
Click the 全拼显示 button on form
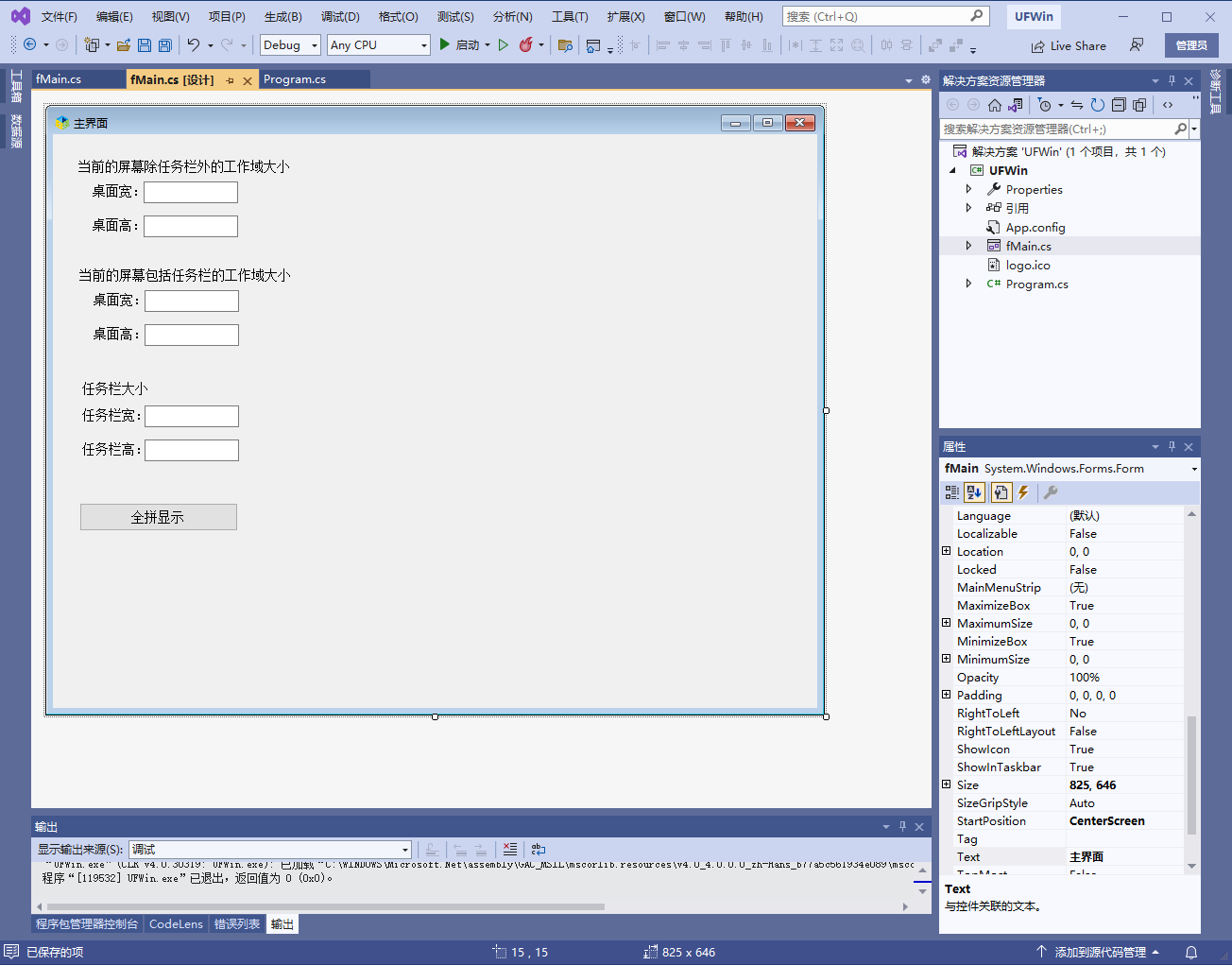coord(158,517)
